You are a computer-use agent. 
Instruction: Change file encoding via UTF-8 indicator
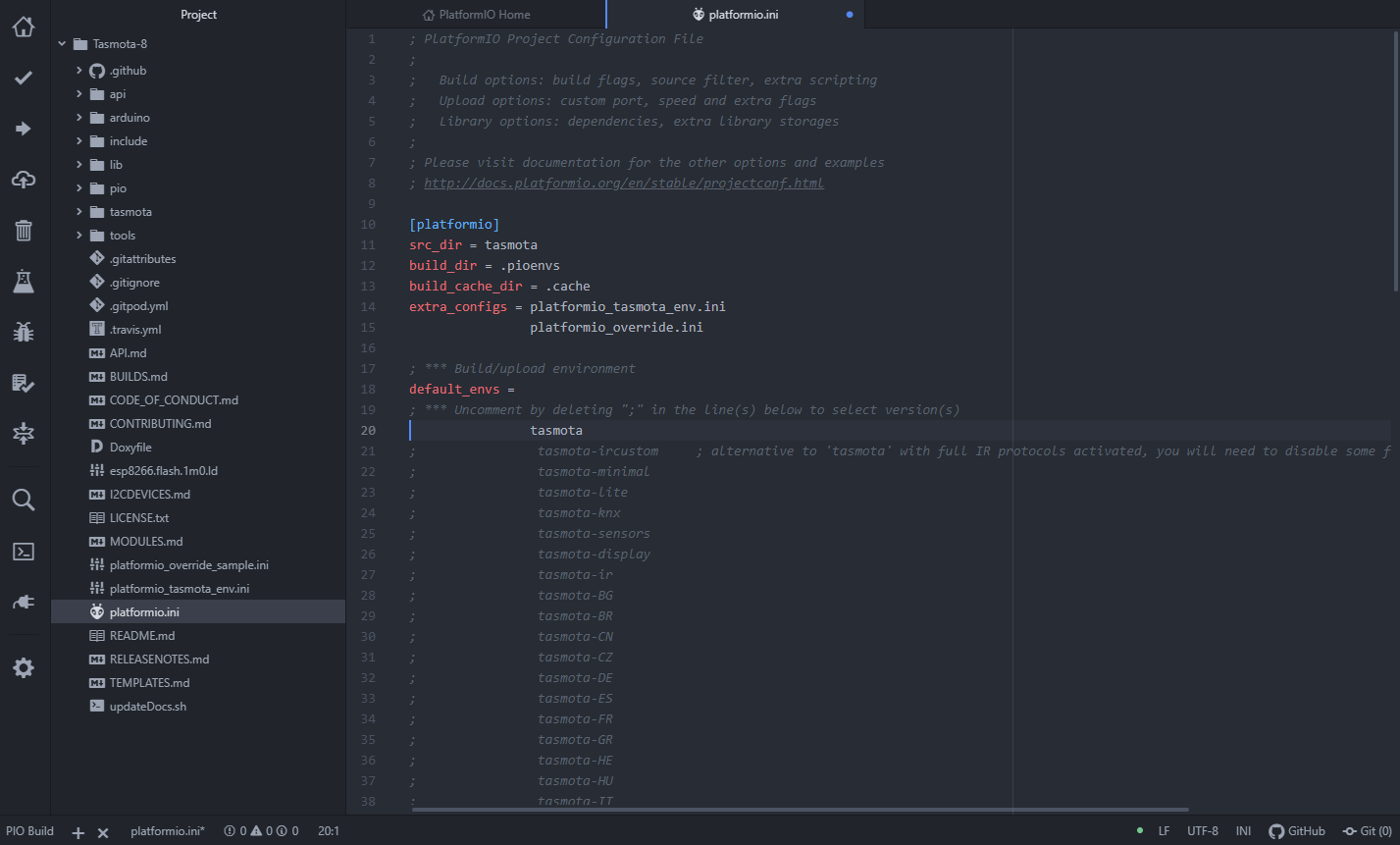(x=1203, y=831)
